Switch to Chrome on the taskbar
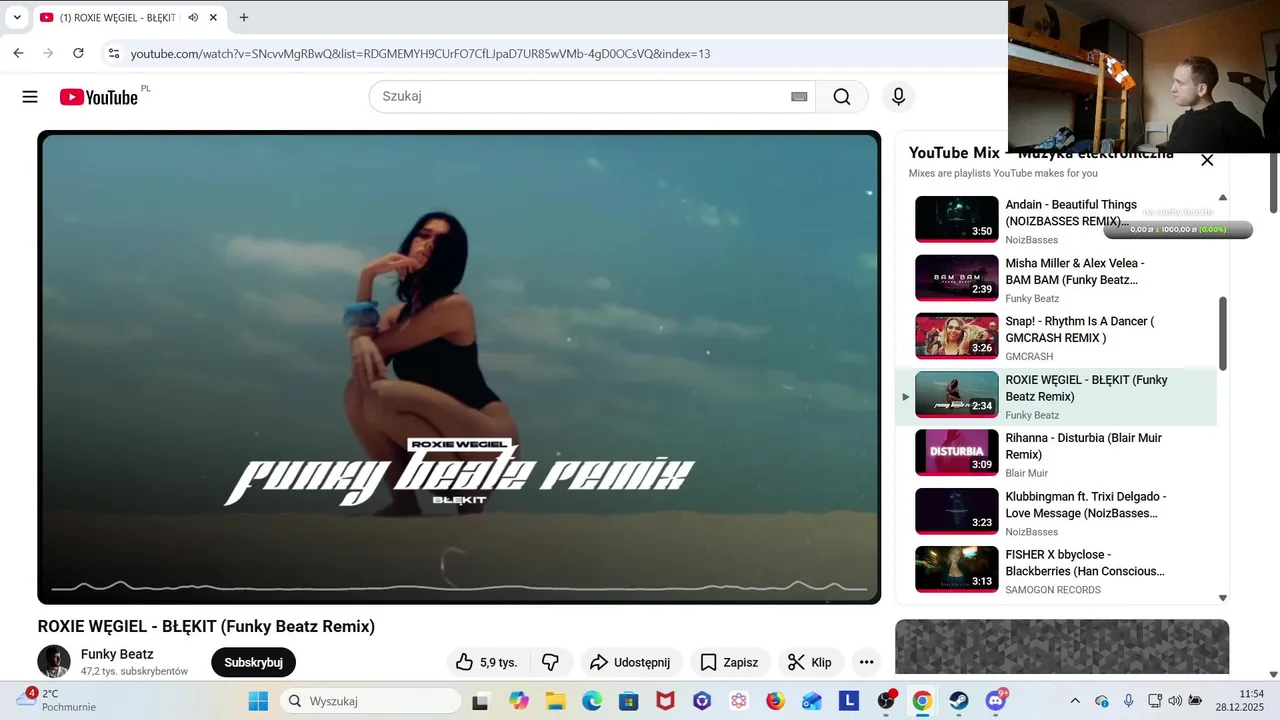The image size is (1280, 720). [x=922, y=701]
